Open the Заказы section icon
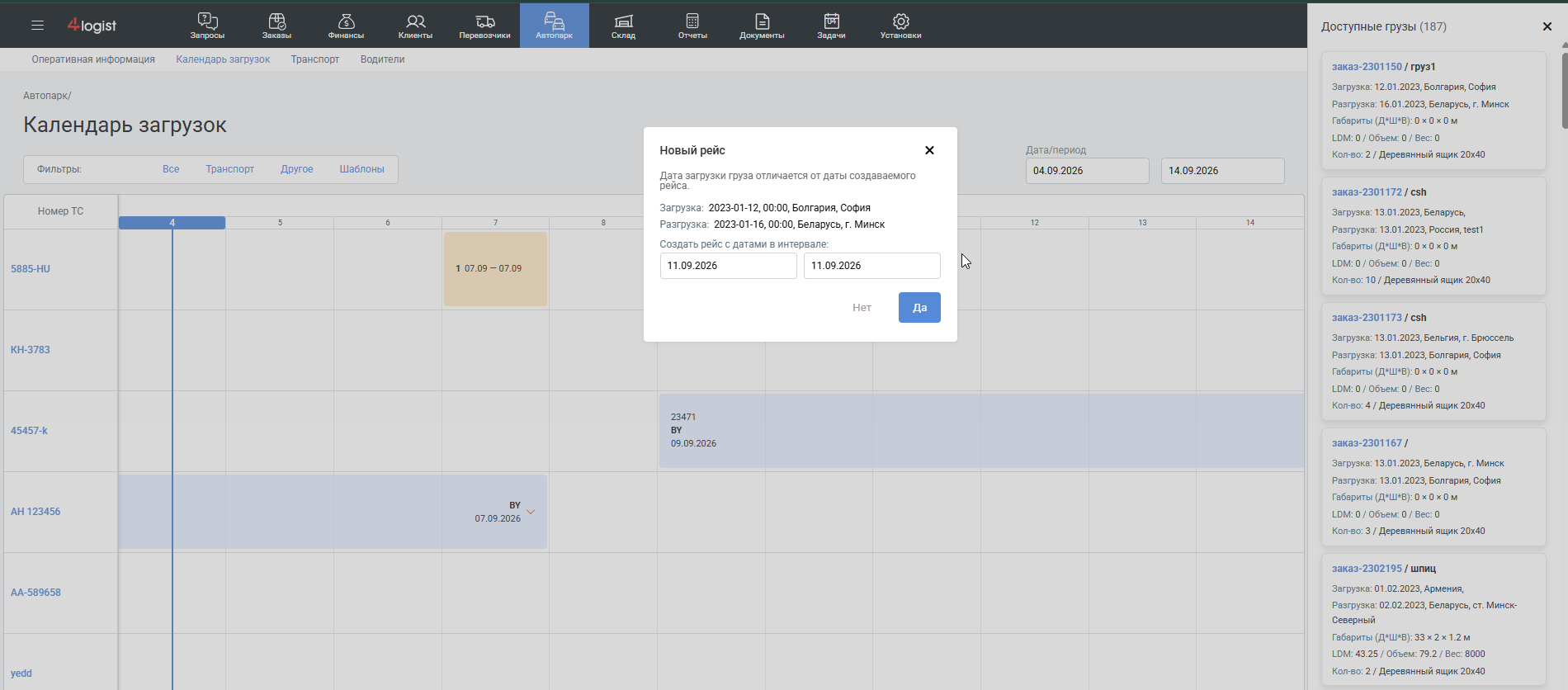Viewport: 1568px width, 690px height. pos(276,21)
